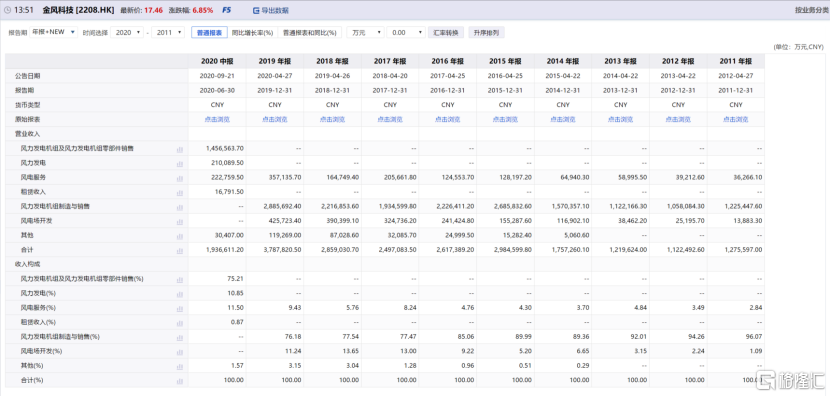The image size is (831, 397).
Task: Open 点击浏览 link for 2018 年报
Action: pos(332,120)
